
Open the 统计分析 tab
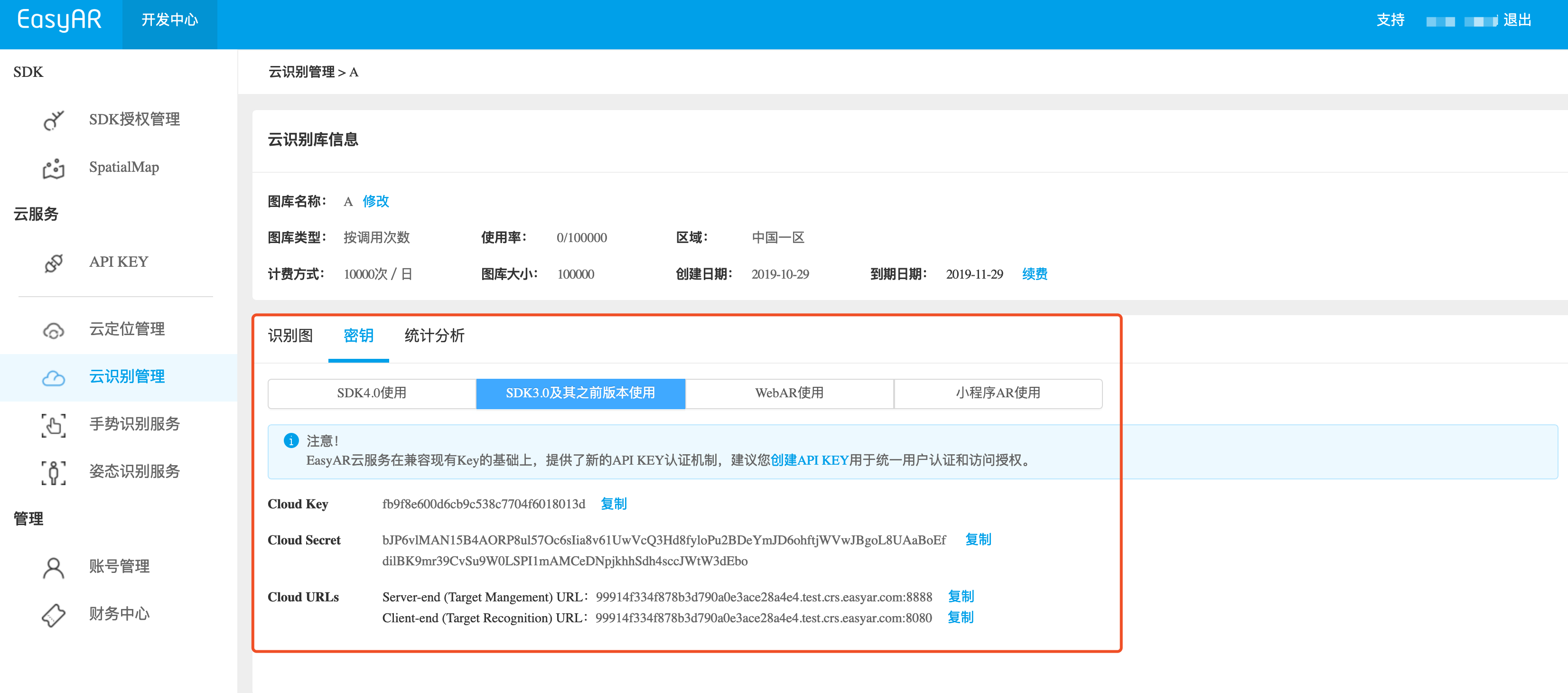coord(434,336)
